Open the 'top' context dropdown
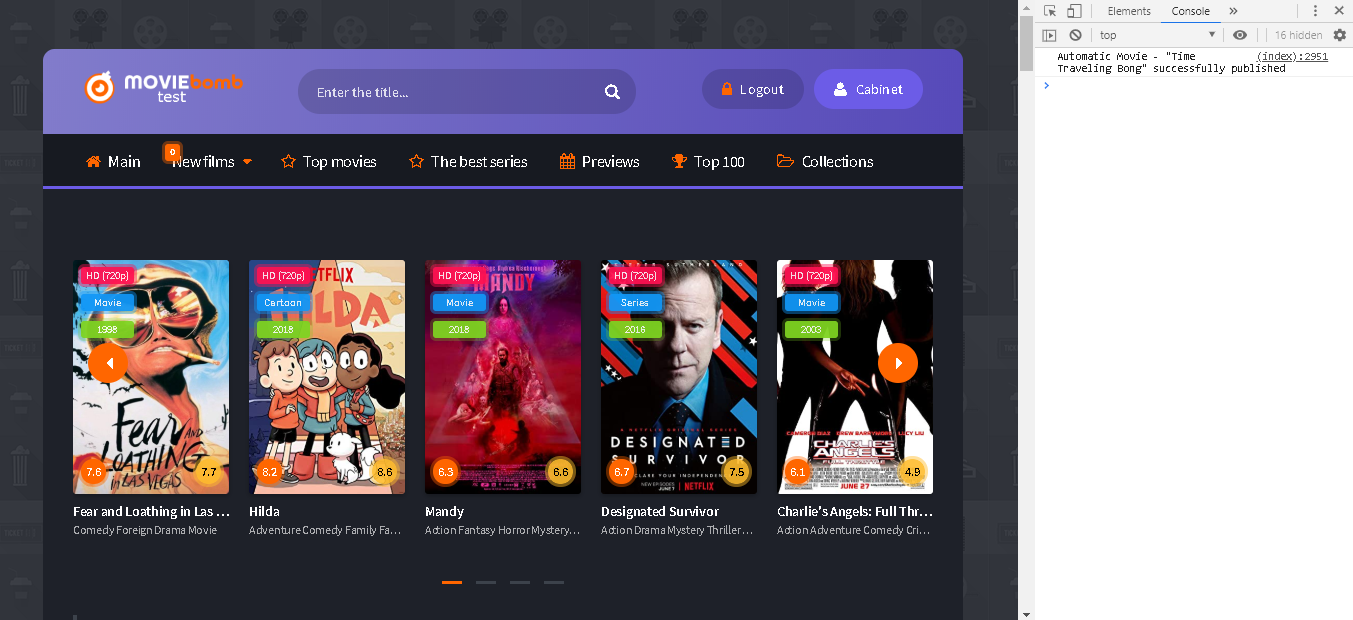This screenshot has width=1353, height=620. [x=1157, y=35]
